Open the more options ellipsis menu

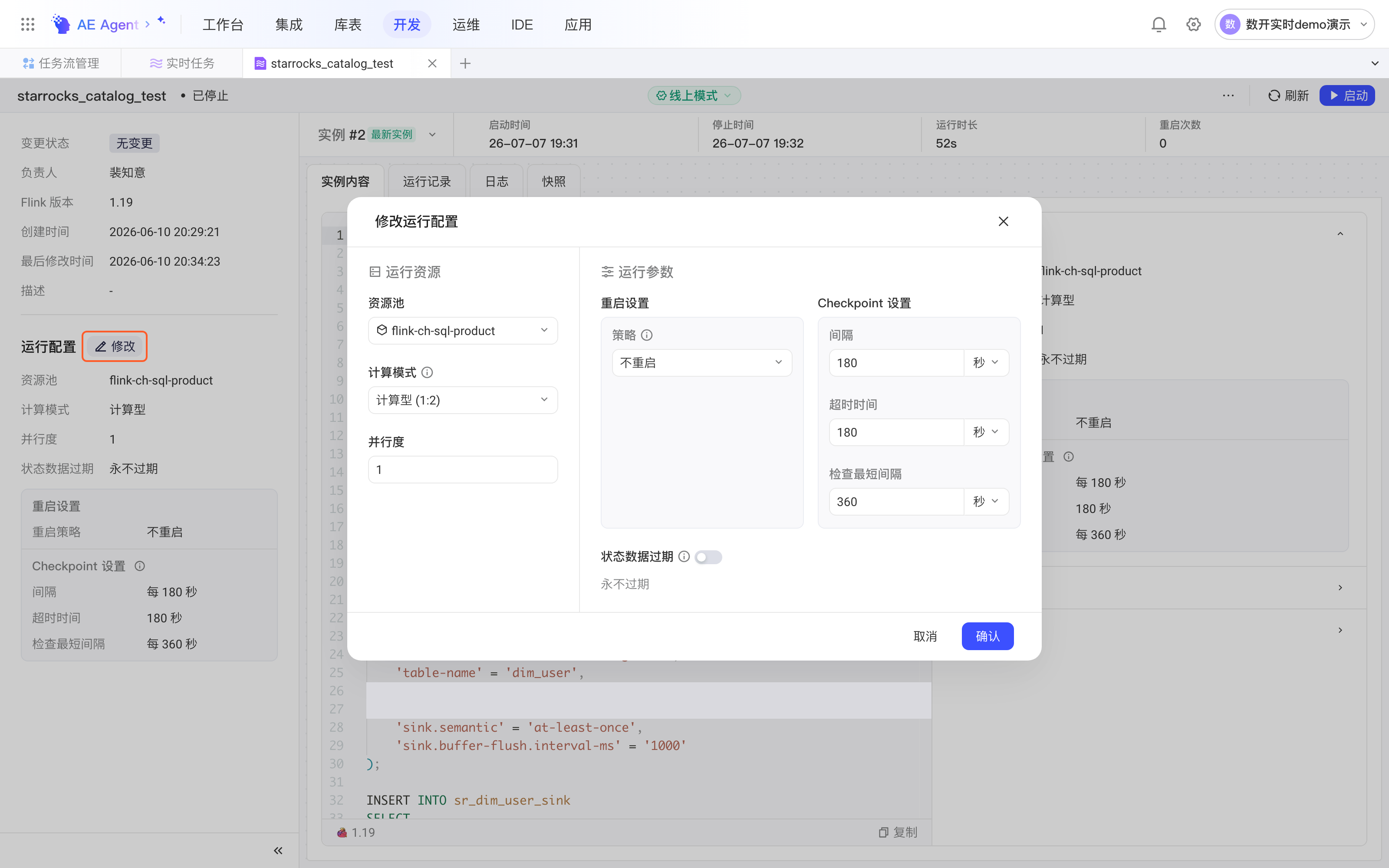coord(1228,95)
